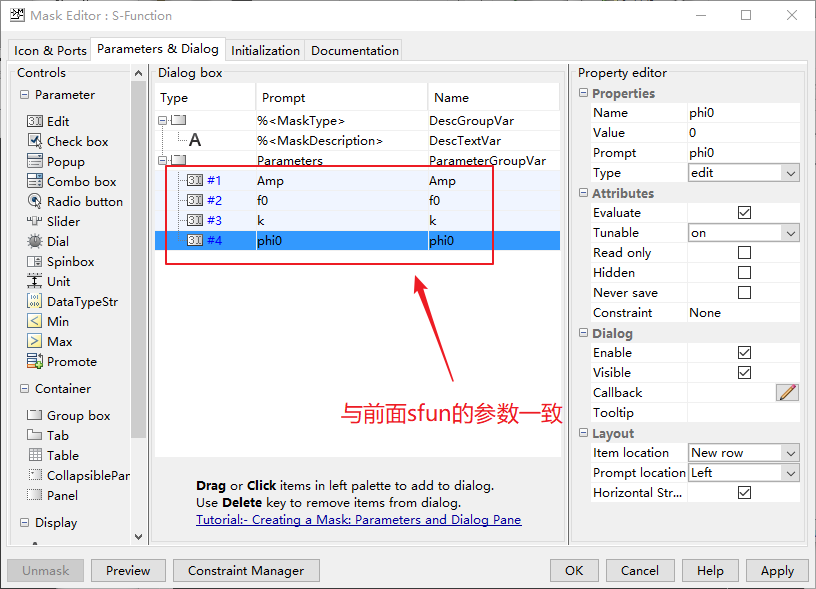This screenshot has width=816, height=589.
Task: Select the Dial control icon
Action: coord(35,241)
